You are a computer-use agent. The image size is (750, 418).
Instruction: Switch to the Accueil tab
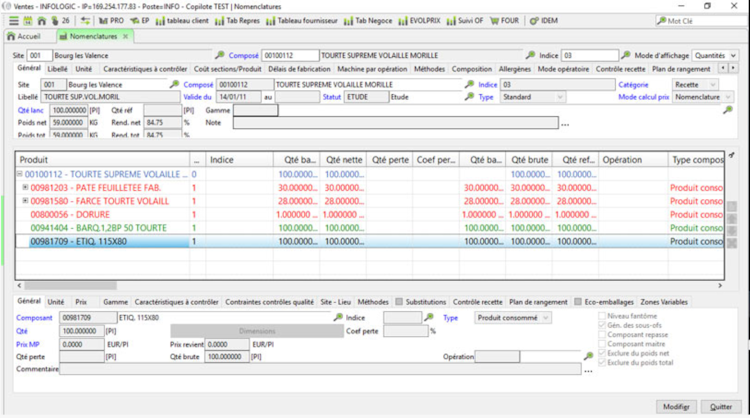[x=24, y=36]
